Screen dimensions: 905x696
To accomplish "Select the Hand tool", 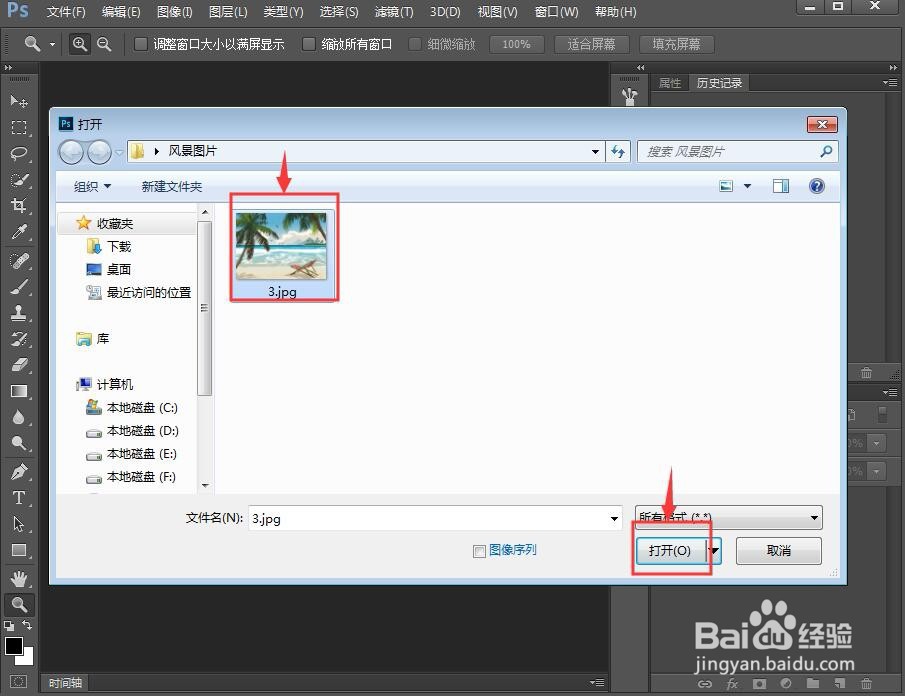I will [x=18, y=577].
